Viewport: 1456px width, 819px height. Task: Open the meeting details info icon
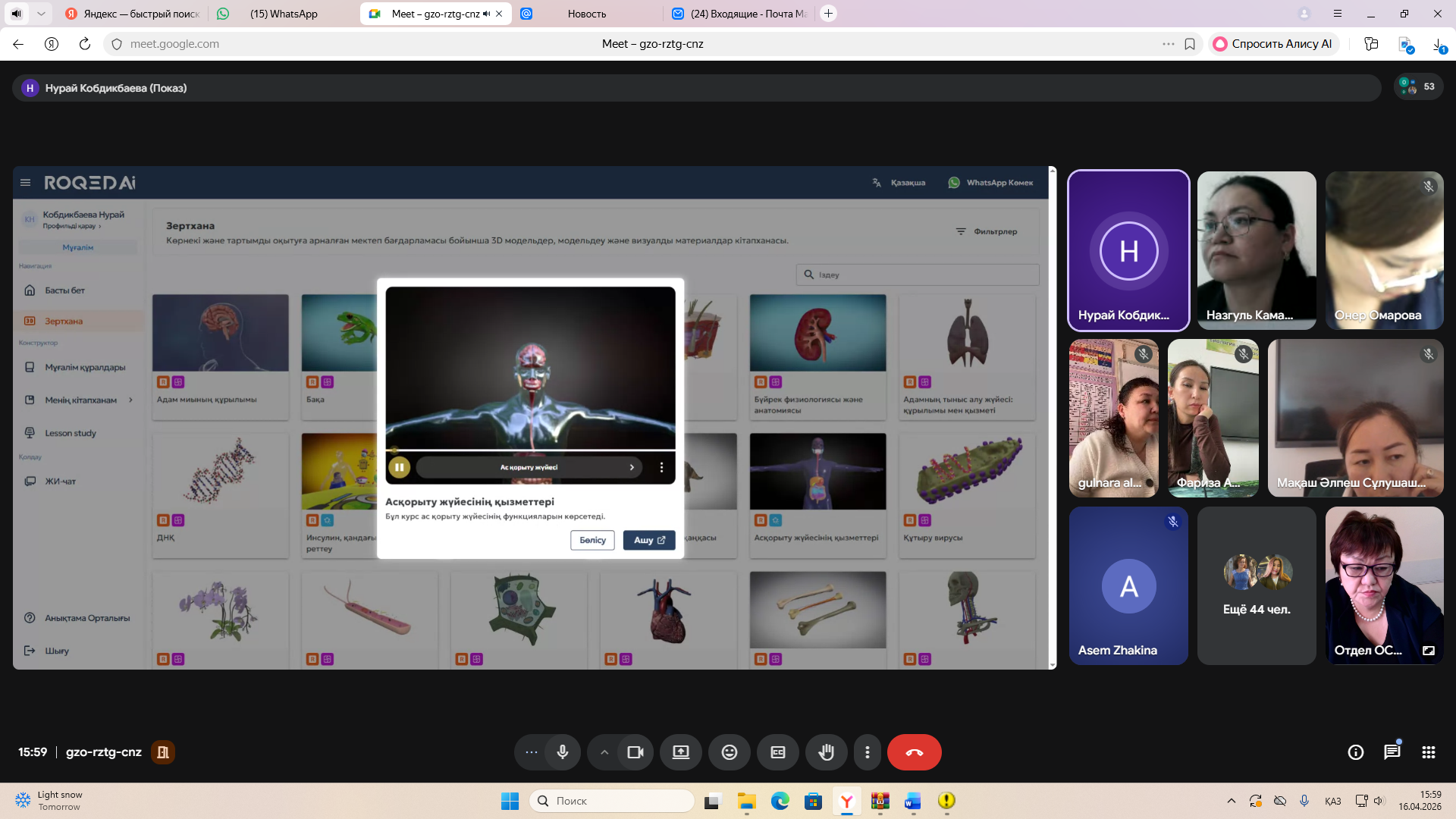(x=1355, y=752)
